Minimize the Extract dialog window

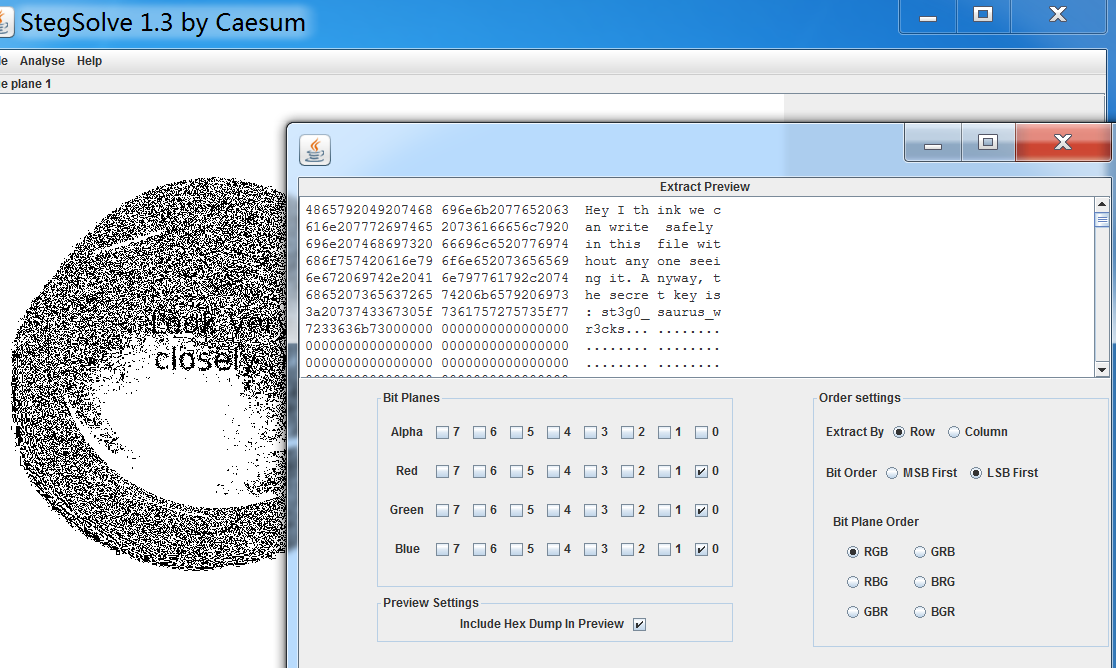pos(933,143)
